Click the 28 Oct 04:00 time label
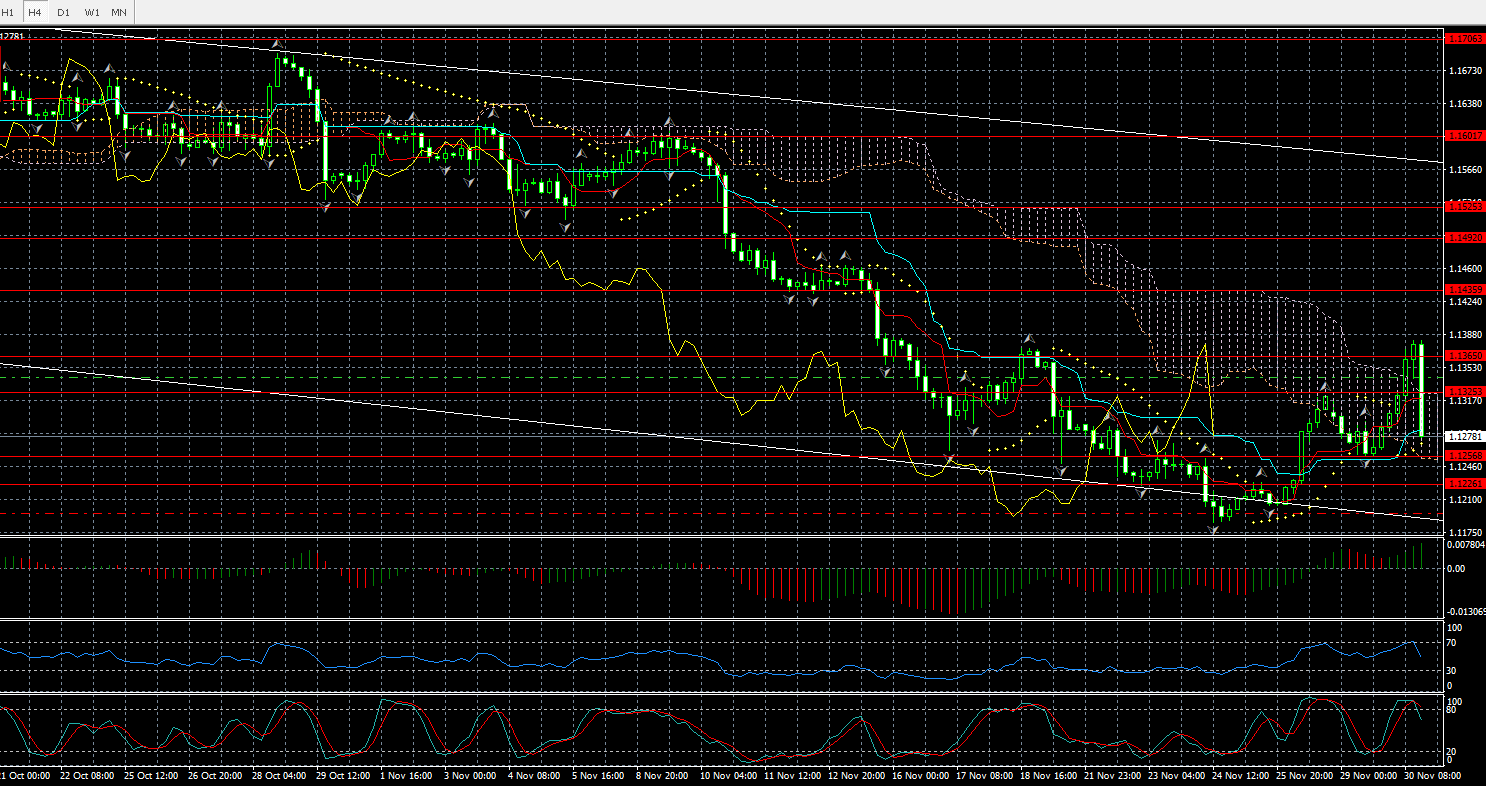This screenshot has height=786, width=1486. click(x=279, y=776)
